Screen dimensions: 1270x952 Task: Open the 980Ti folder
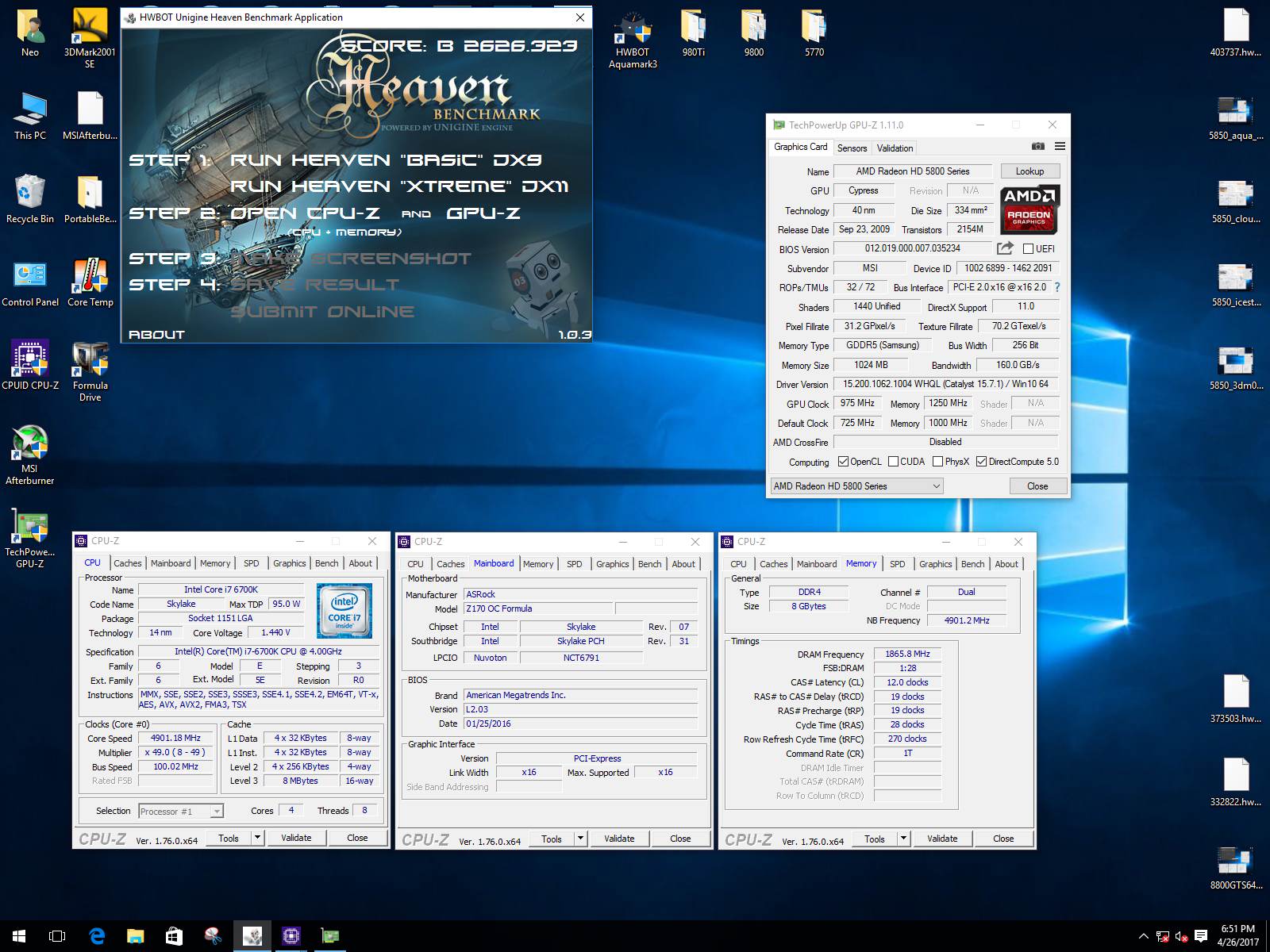pos(693,32)
